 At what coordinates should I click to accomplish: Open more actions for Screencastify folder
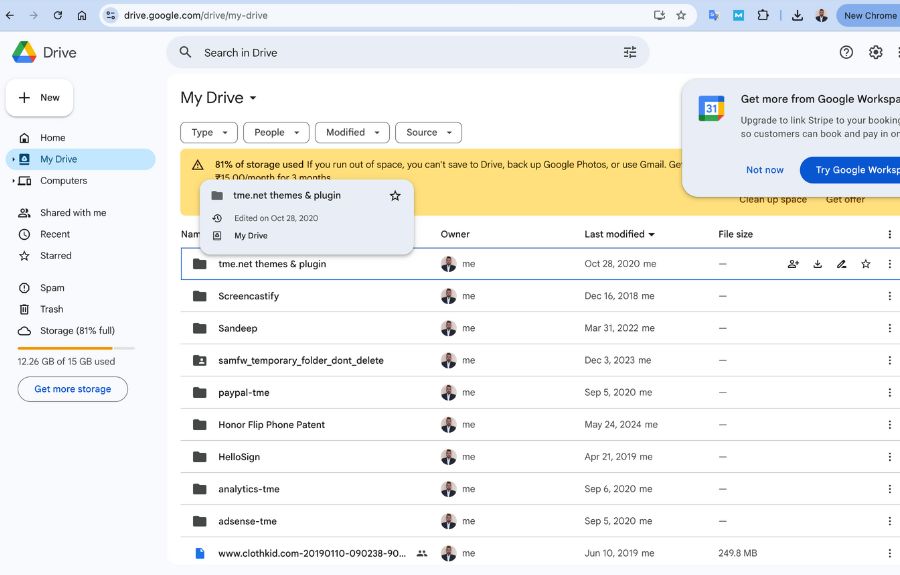coord(890,296)
